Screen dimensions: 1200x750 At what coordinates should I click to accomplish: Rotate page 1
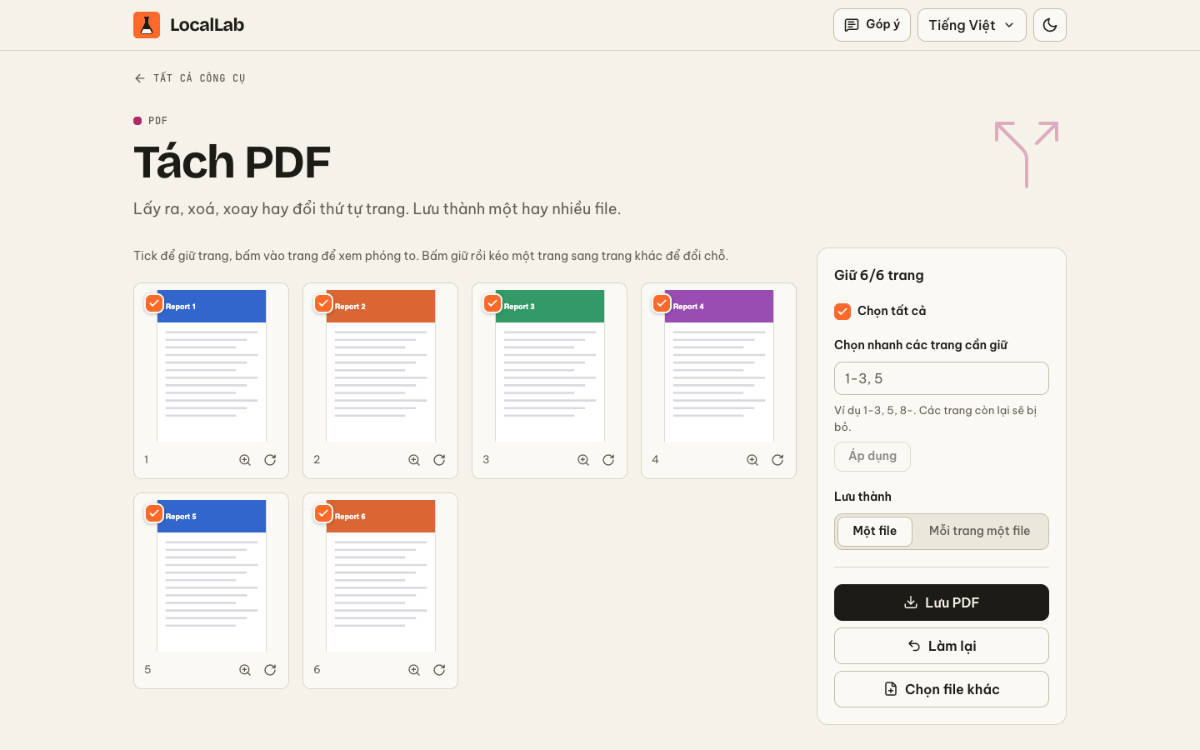pos(270,460)
